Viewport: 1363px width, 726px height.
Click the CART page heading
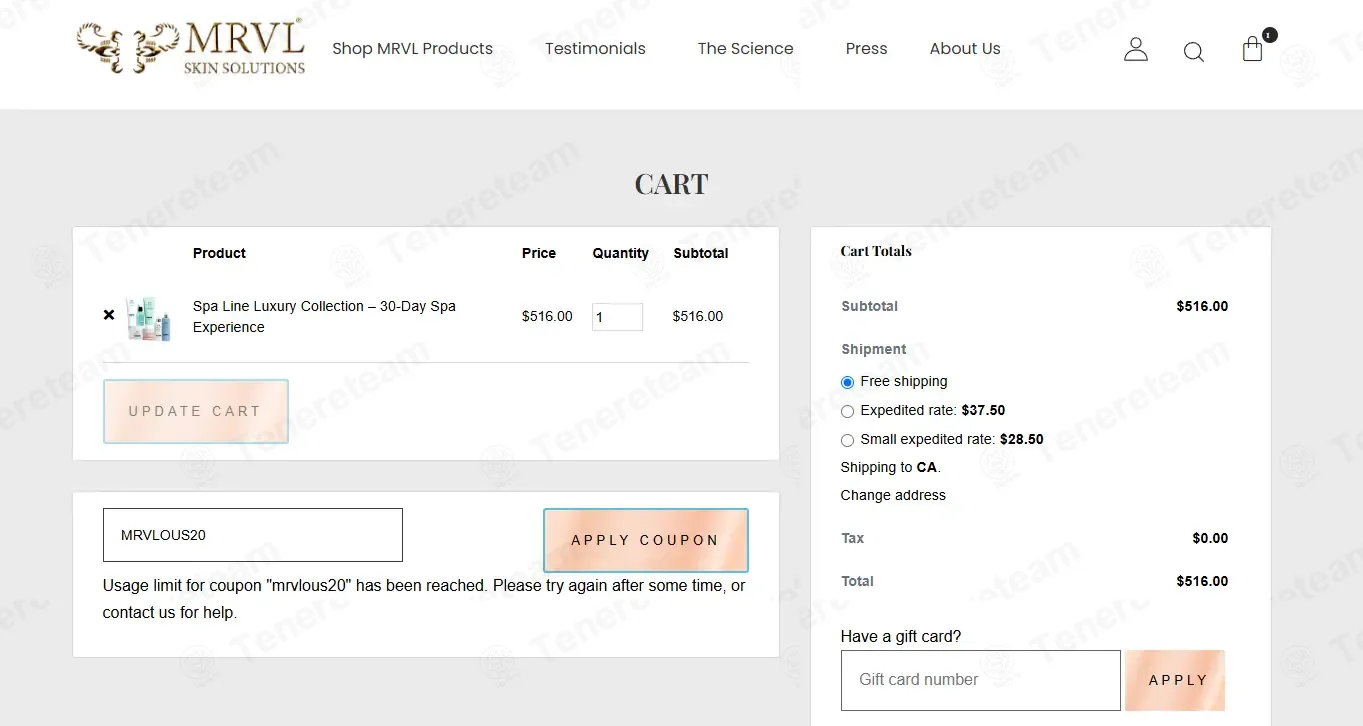[671, 184]
